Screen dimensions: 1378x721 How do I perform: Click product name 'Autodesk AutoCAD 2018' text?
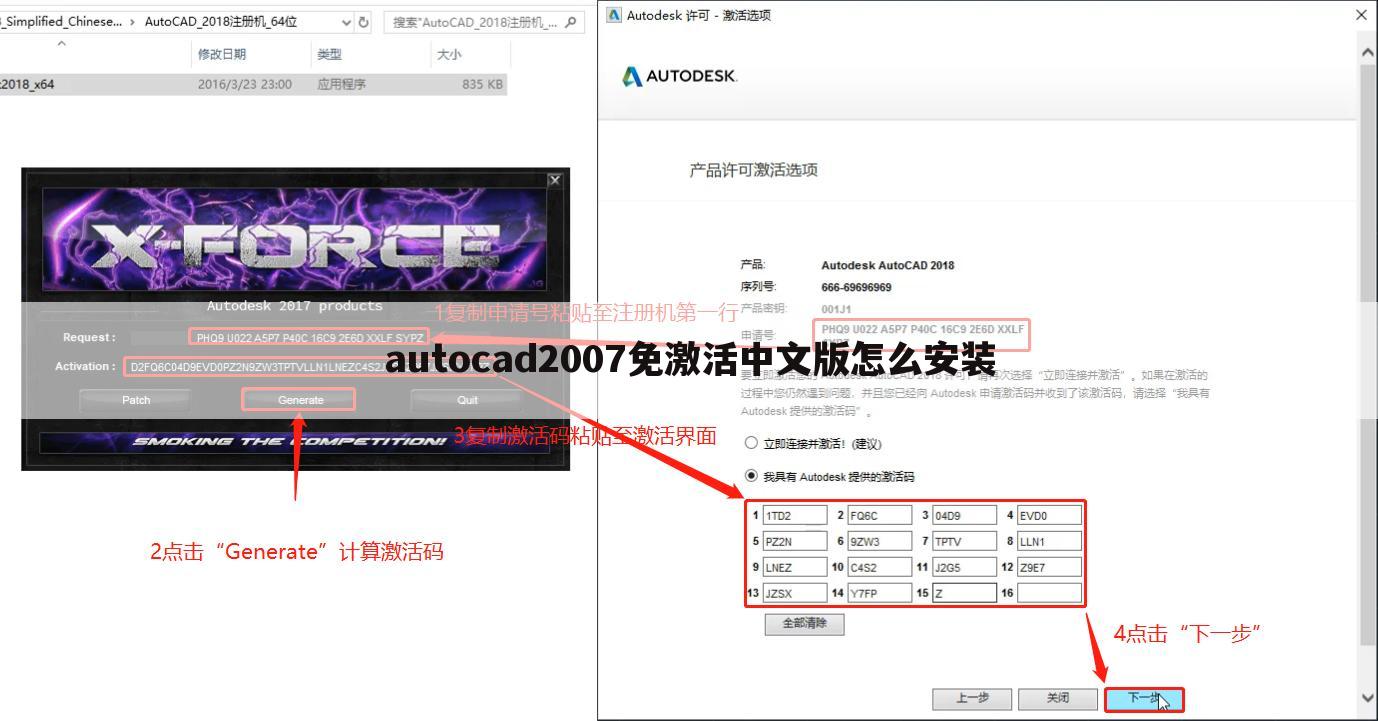pos(887,265)
